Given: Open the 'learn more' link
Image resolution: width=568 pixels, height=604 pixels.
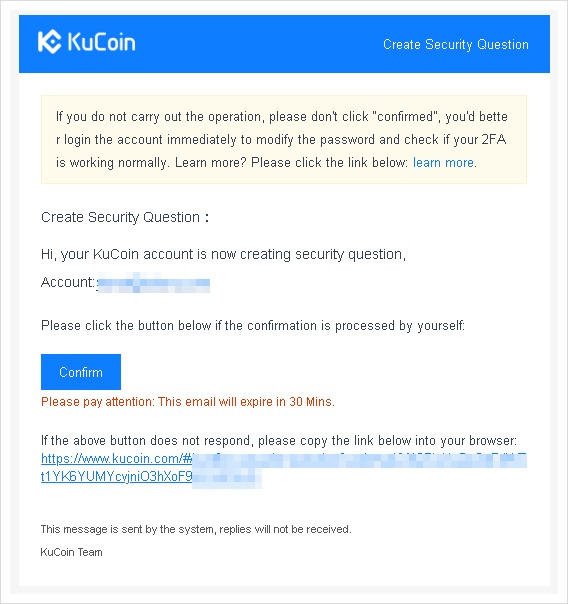Looking at the screenshot, I should coord(443,163).
